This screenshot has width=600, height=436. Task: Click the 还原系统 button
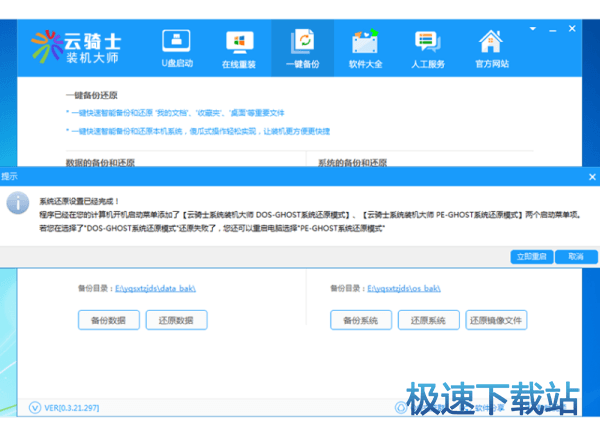tap(429, 320)
